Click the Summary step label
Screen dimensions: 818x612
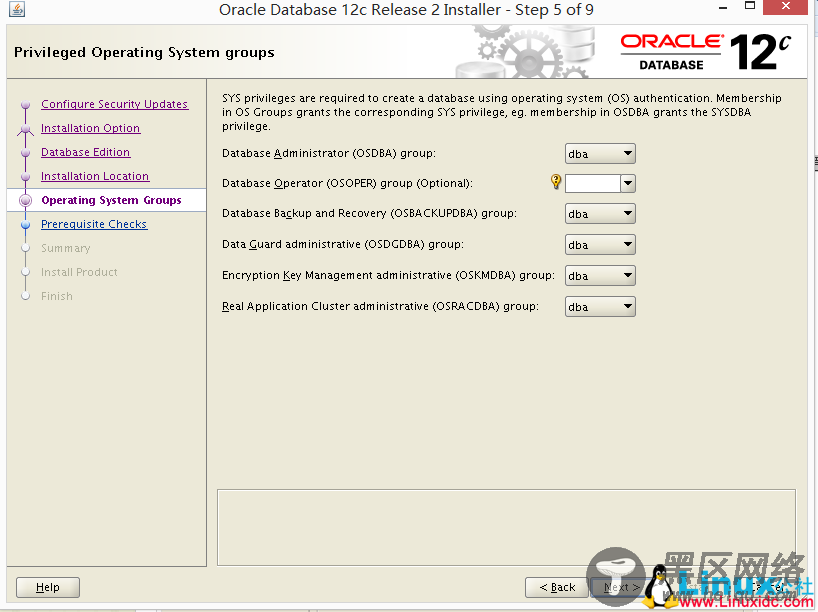click(66, 248)
